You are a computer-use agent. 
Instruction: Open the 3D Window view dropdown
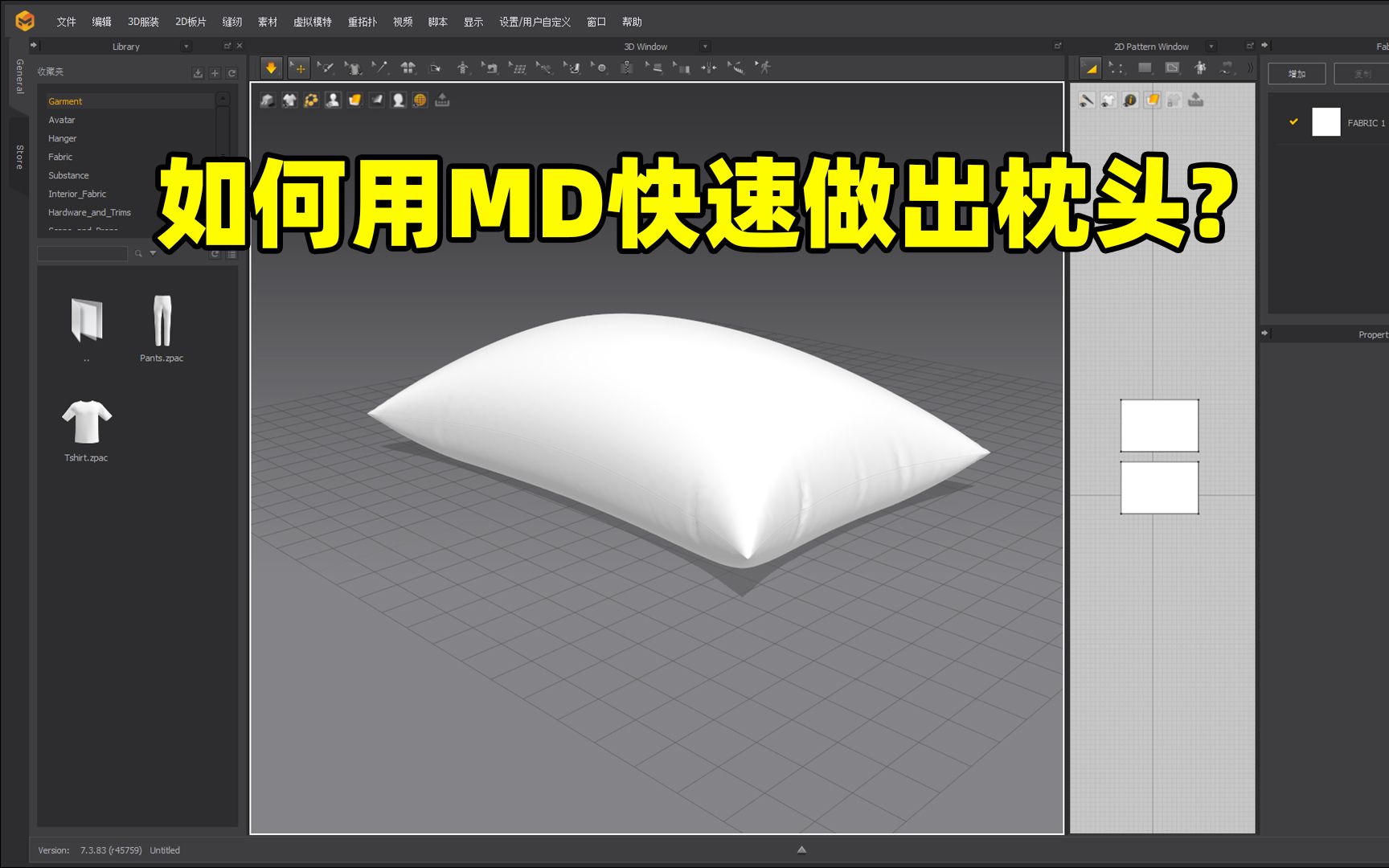tap(705, 46)
